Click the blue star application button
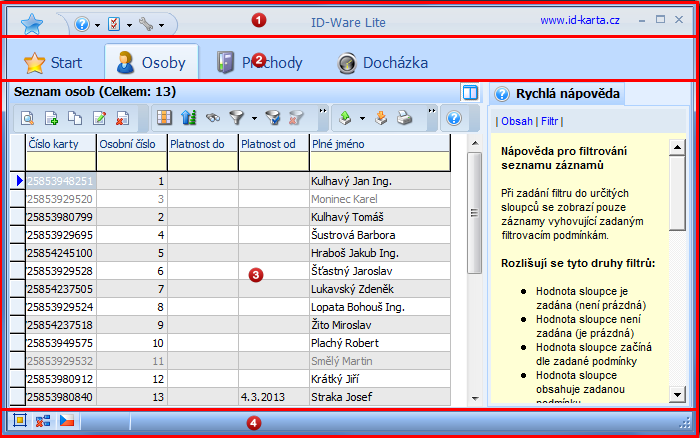The height and width of the screenshot is (438, 700). (x=32, y=24)
